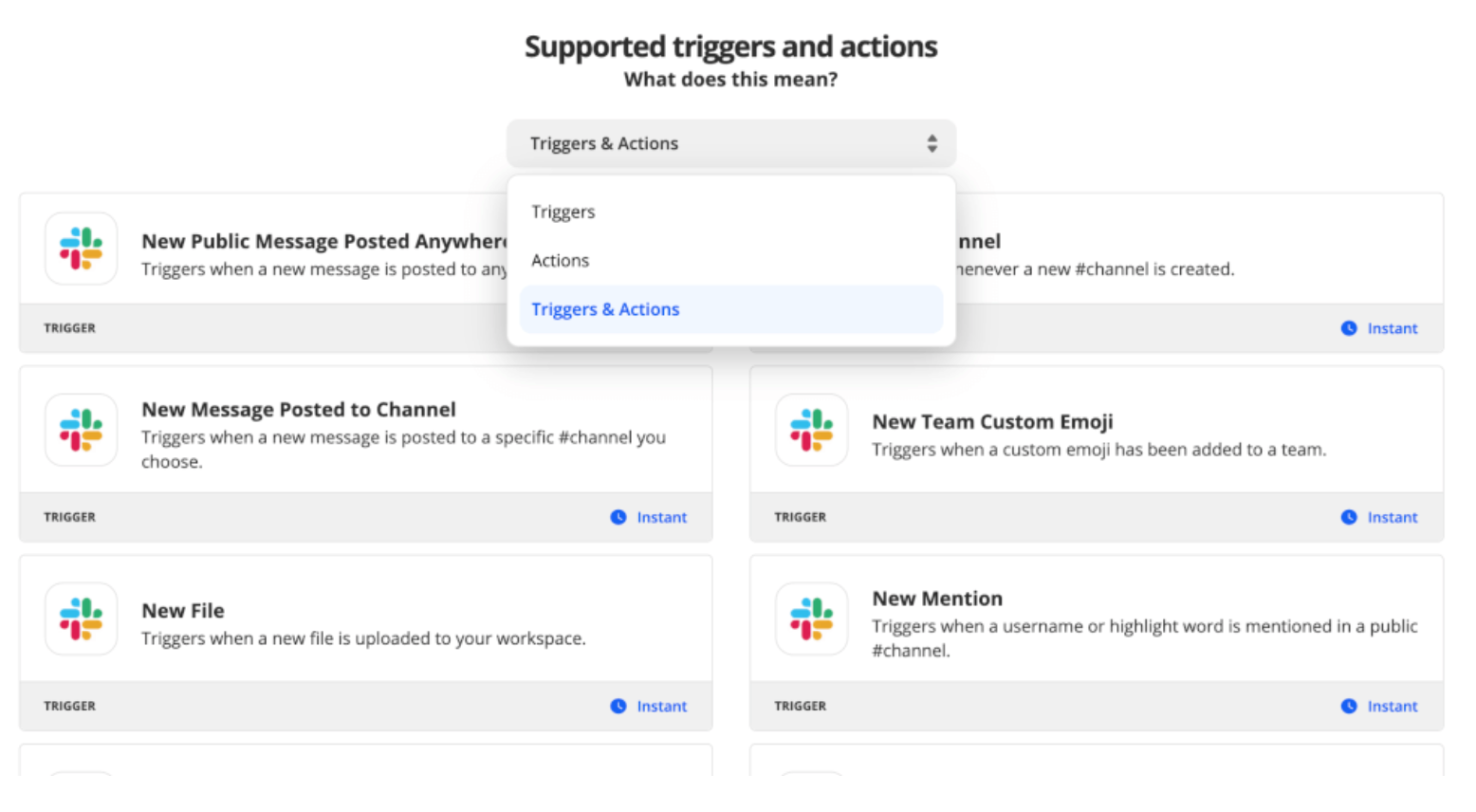Click Instant label on New Message Posted to Channel
This screenshot has height=812, width=1476.
coord(662,517)
